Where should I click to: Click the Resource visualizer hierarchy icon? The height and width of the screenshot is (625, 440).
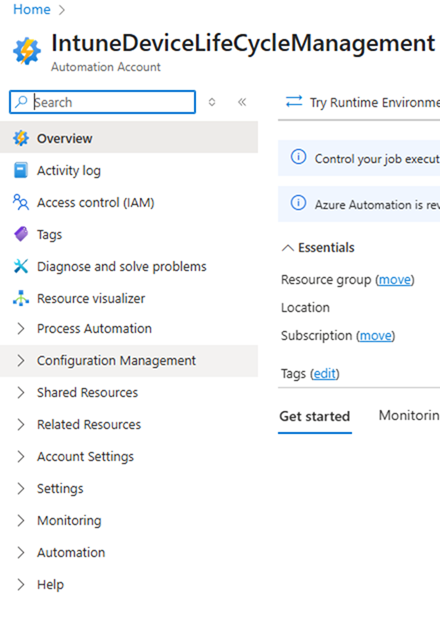[21, 298]
